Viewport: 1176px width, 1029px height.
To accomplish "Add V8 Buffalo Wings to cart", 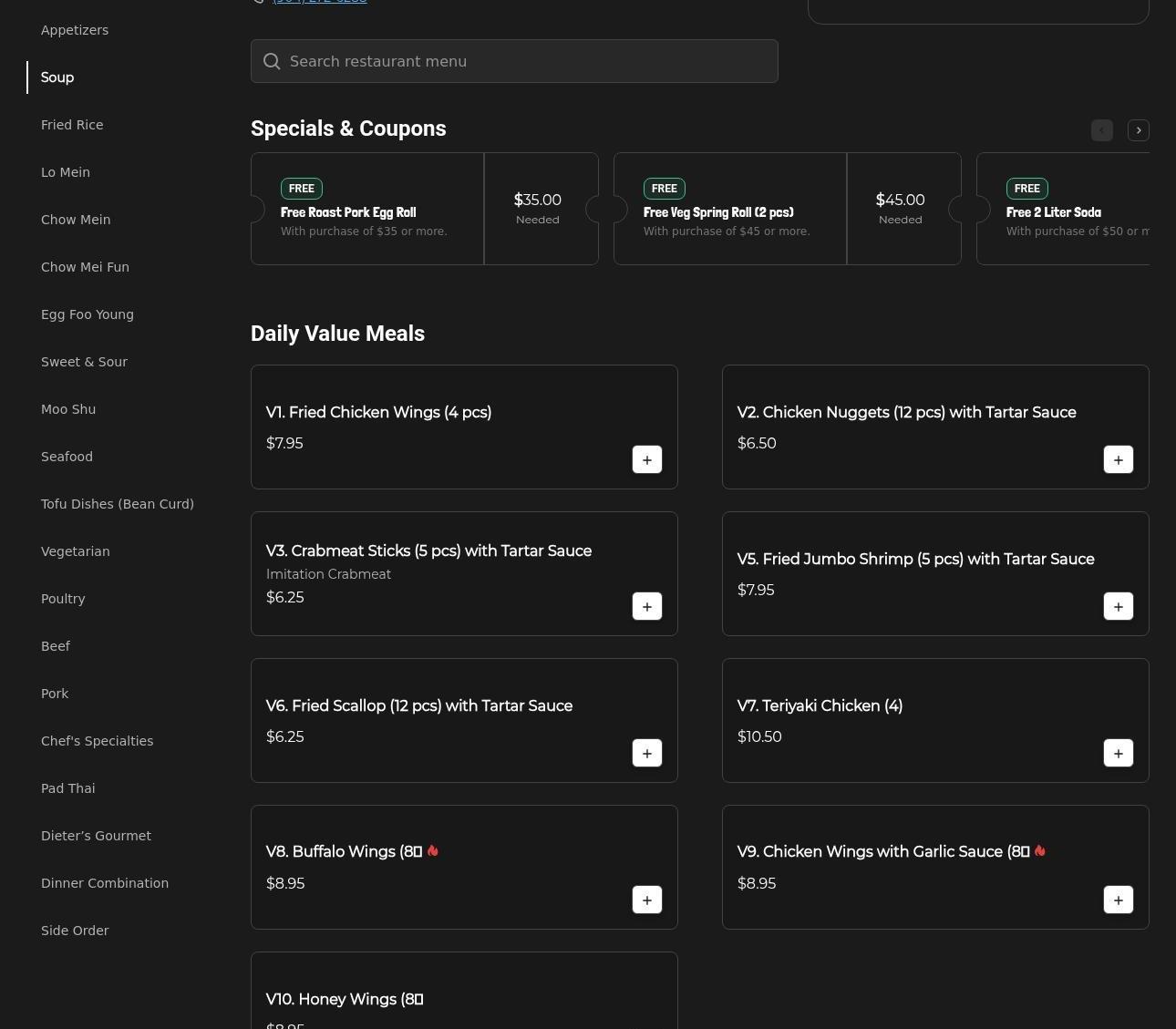I will 646,900.
